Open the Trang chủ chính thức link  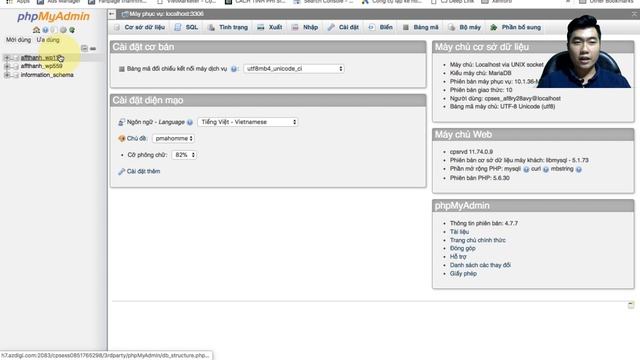click(478, 240)
